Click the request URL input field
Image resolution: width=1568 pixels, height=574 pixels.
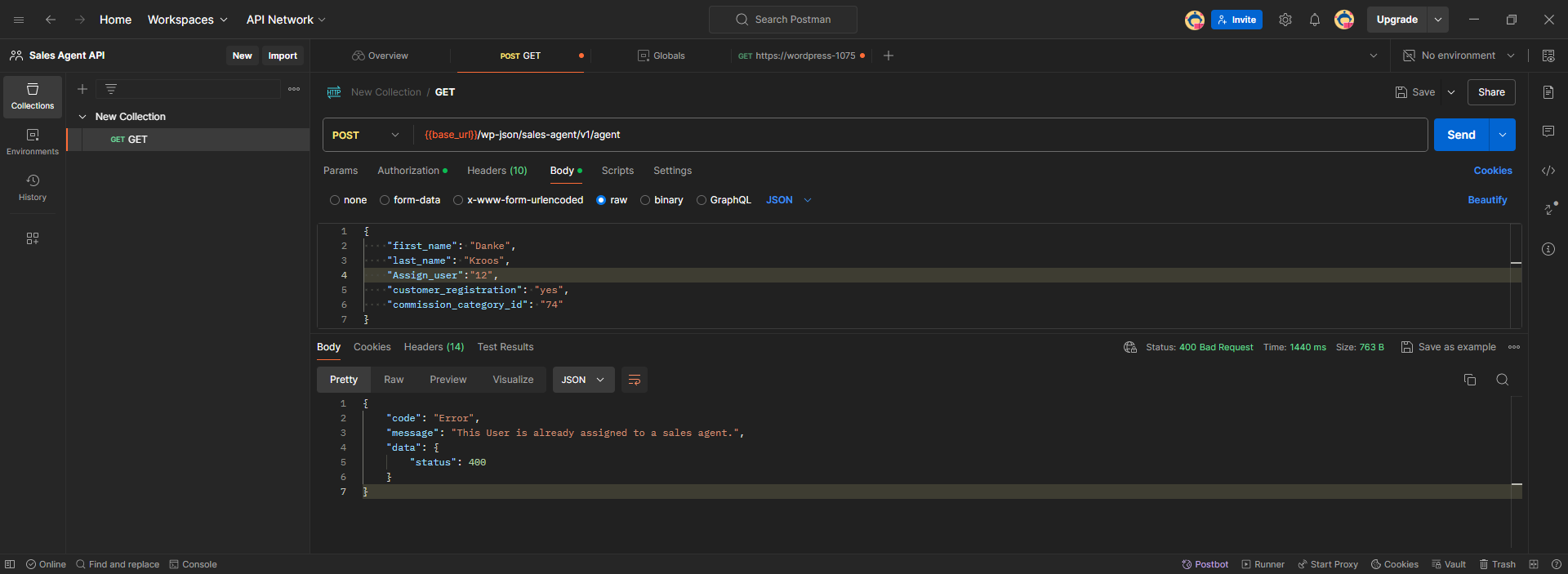pos(921,135)
